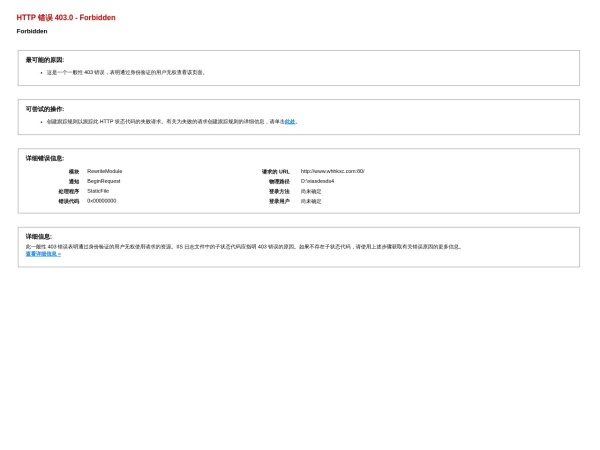The image size is (600, 450).
Task: Click the 请求的 URL label
Action: point(276,172)
